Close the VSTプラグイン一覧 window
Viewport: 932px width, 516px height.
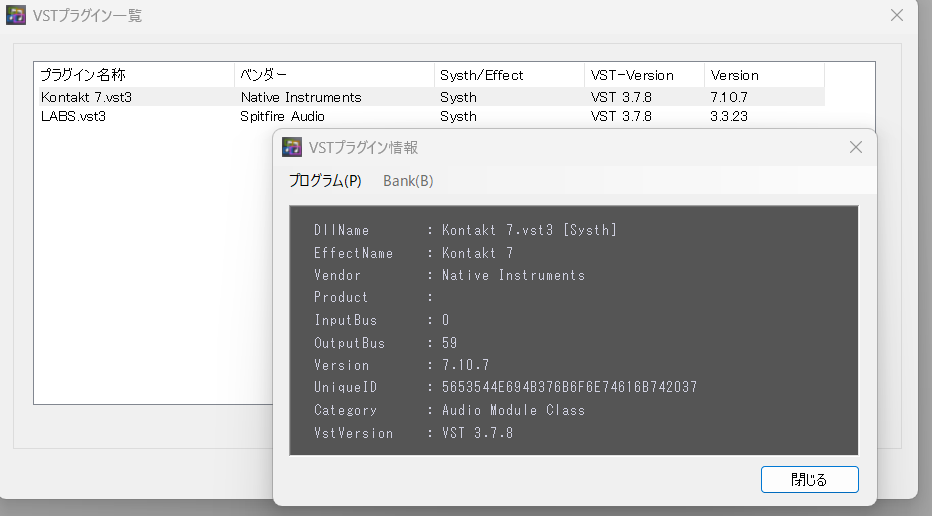tap(897, 15)
